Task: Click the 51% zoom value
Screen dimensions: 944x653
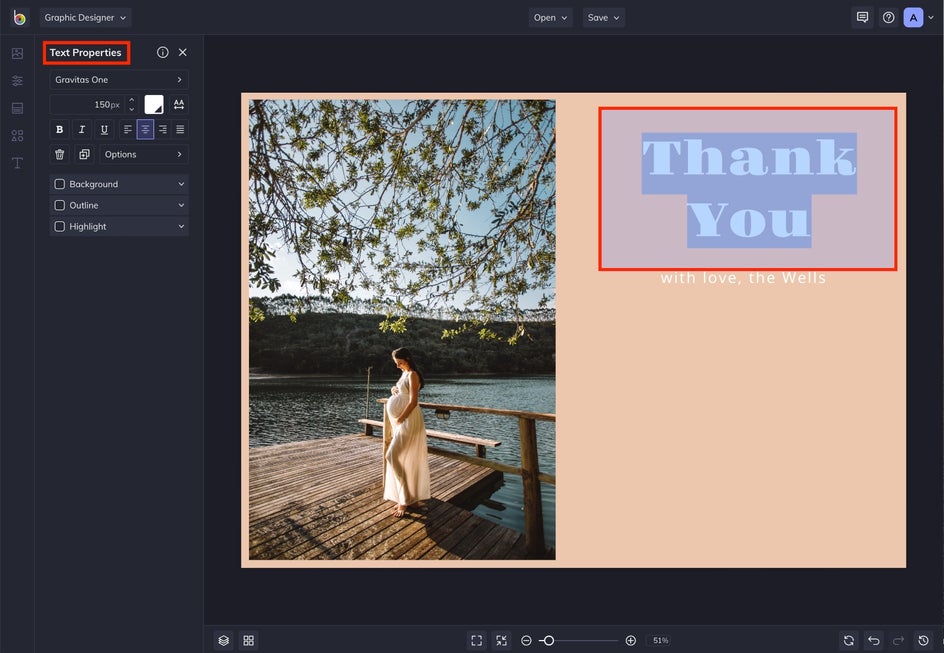Action: click(x=660, y=640)
